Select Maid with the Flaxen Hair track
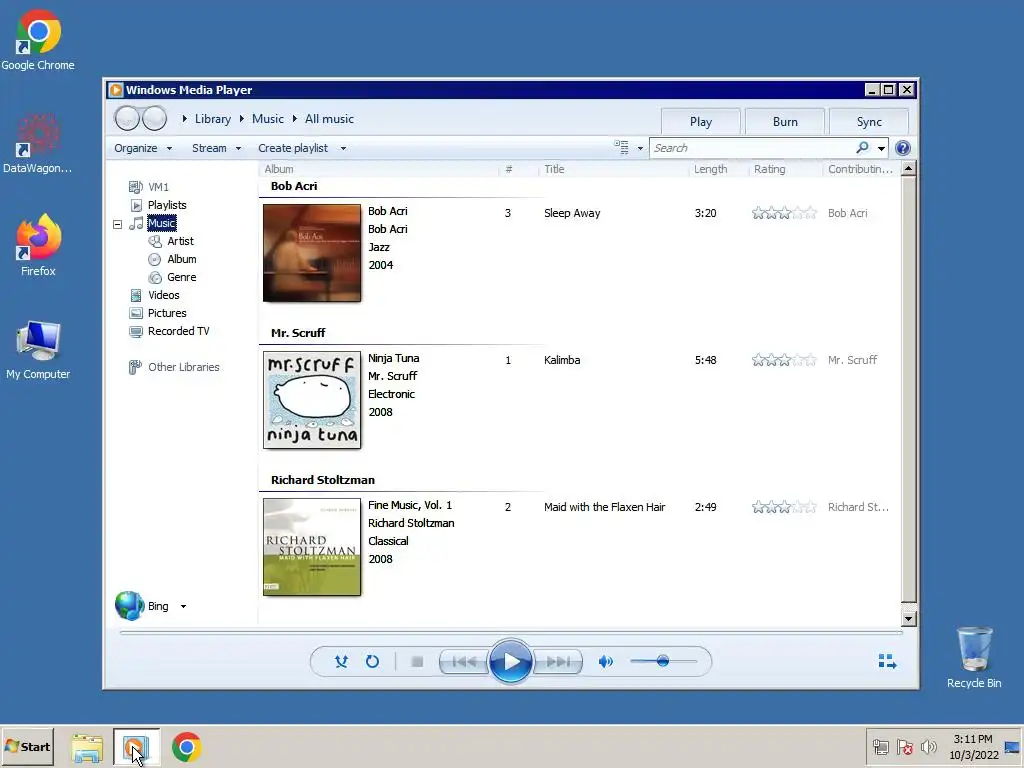Viewport: 1024px width, 768px height. [x=604, y=507]
